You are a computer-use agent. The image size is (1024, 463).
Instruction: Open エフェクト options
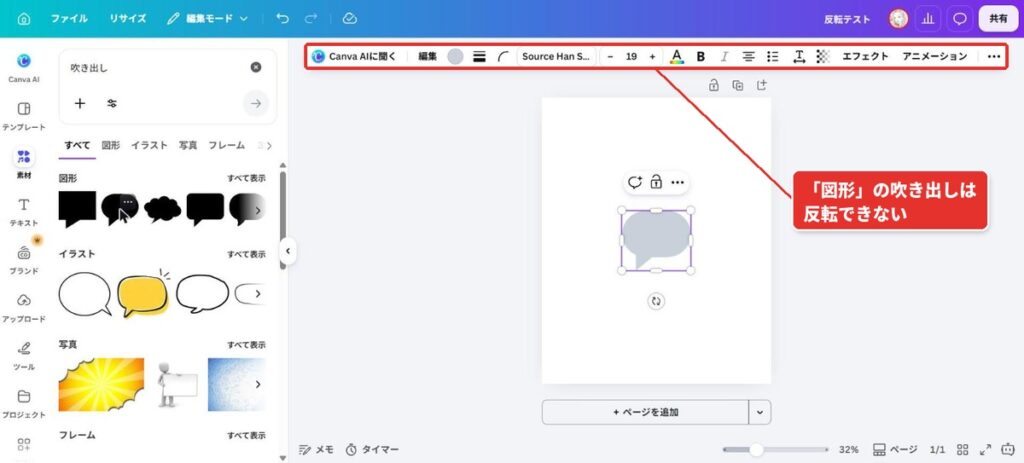tap(865, 56)
